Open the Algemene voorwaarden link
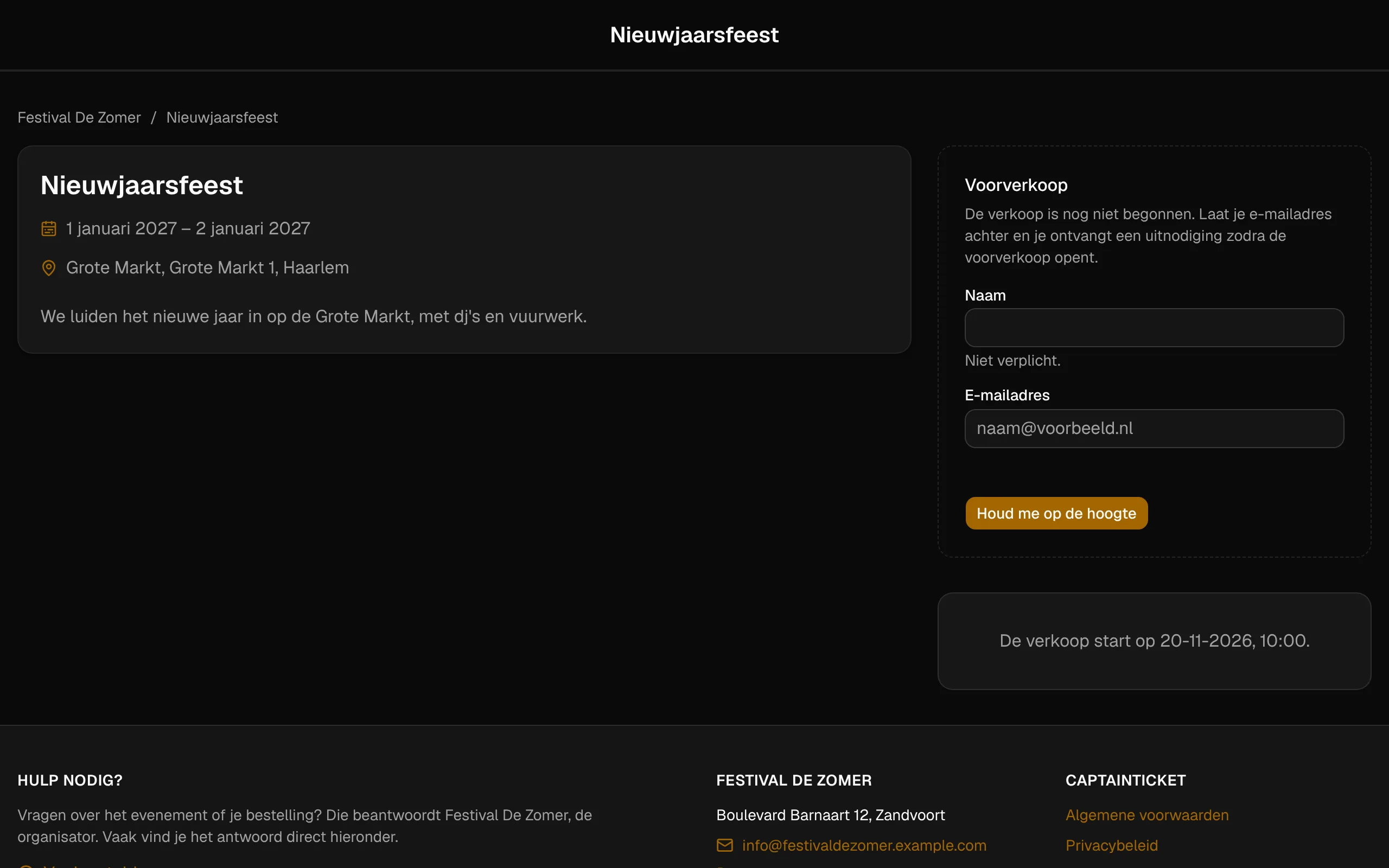This screenshot has height=868, width=1389. click(1148, 815)
